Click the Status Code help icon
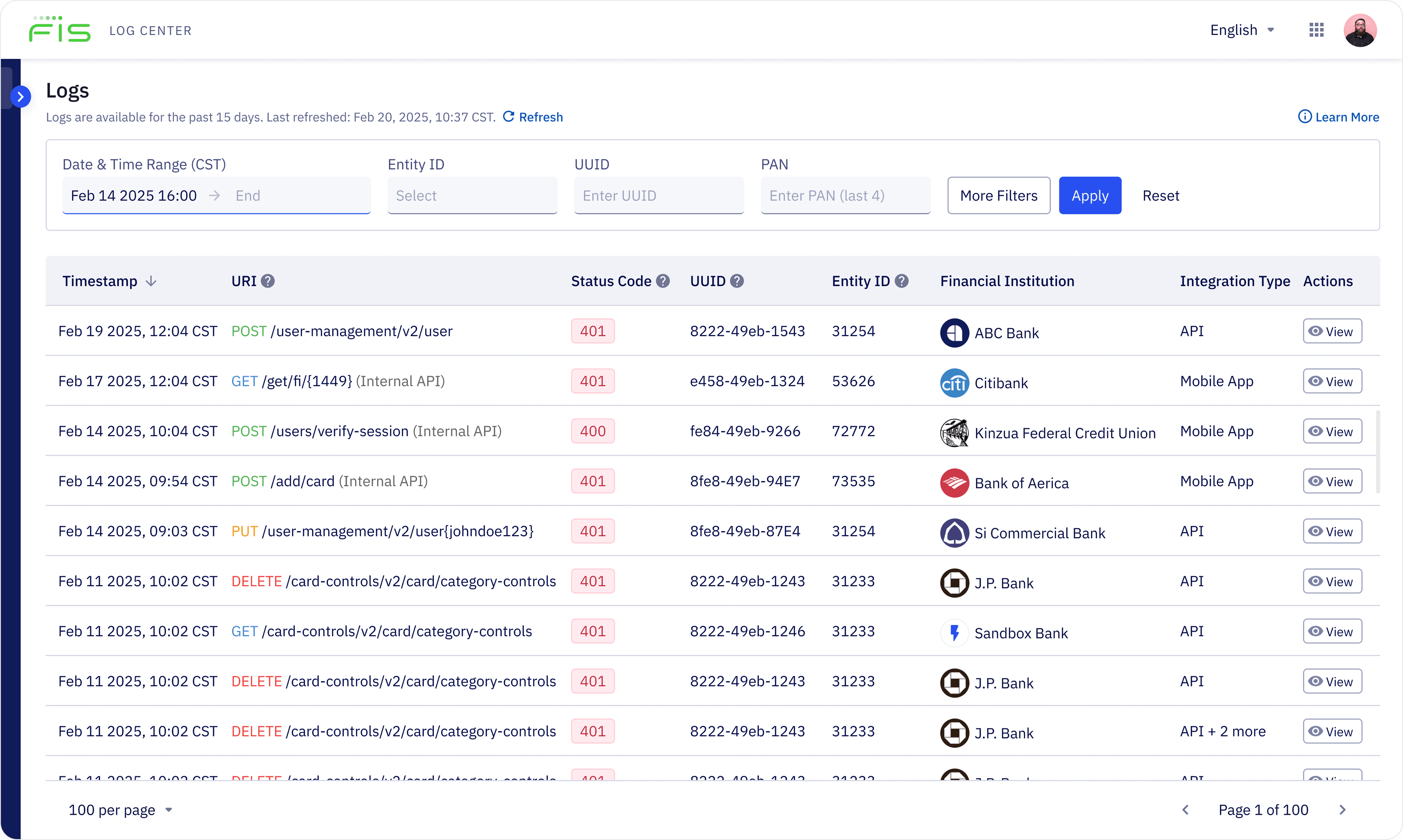The height and width of the screenshot is (840, 1403). (x=662, y=281)
